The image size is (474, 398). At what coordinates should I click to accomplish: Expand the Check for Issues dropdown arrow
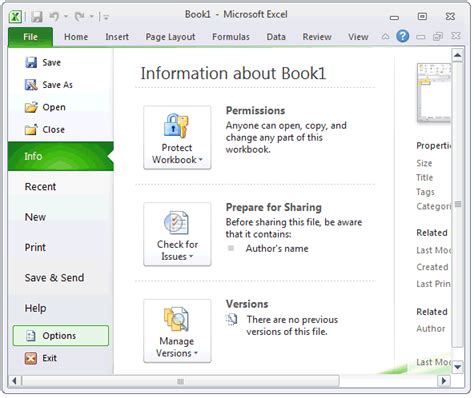click(x=191, y=256)
